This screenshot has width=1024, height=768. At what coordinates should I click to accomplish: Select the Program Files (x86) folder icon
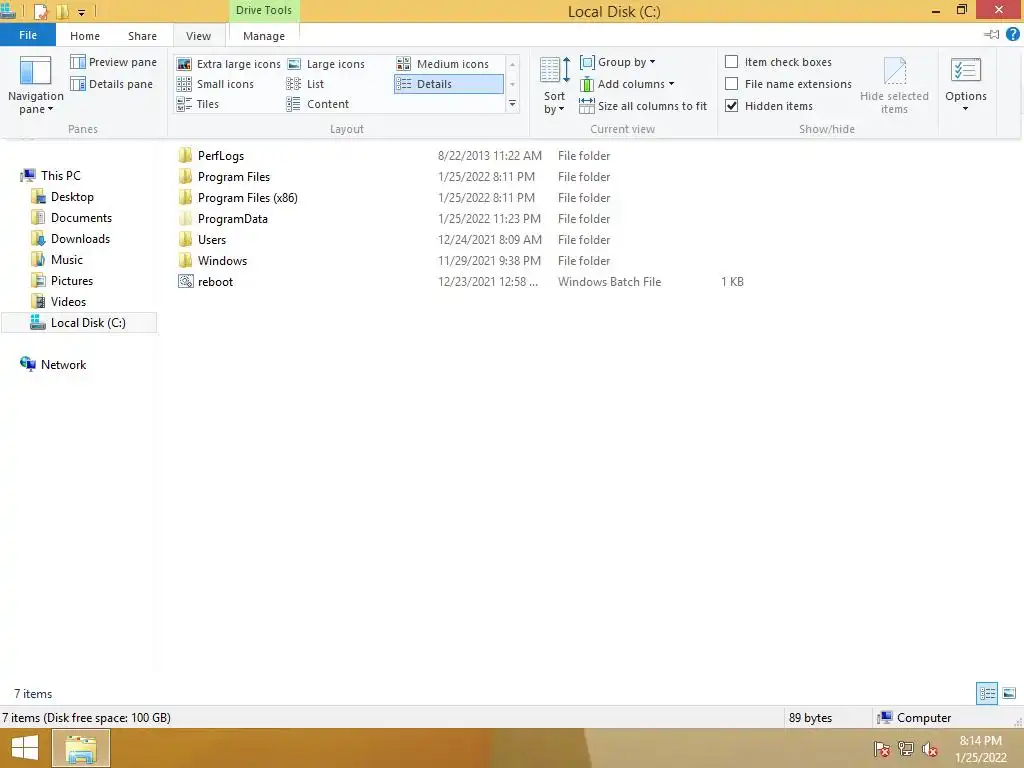tap(185, 197)
